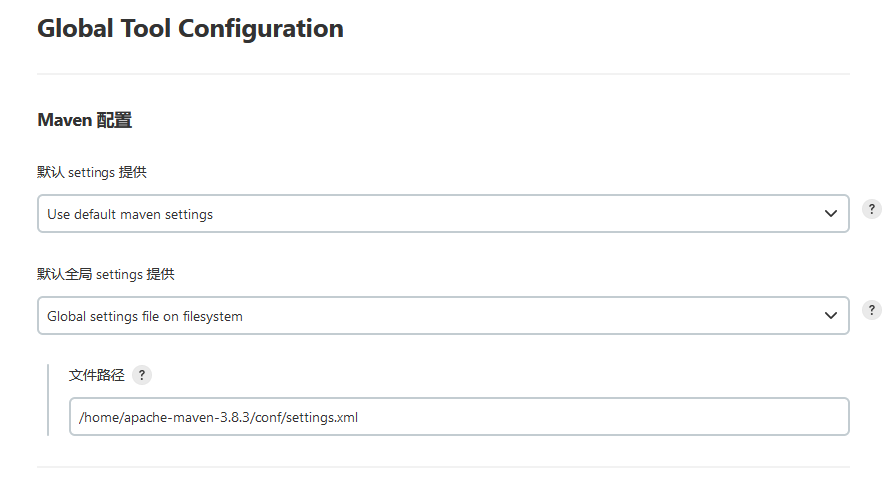Open help for 默认全局 settings 提供 dropdown

871,310
